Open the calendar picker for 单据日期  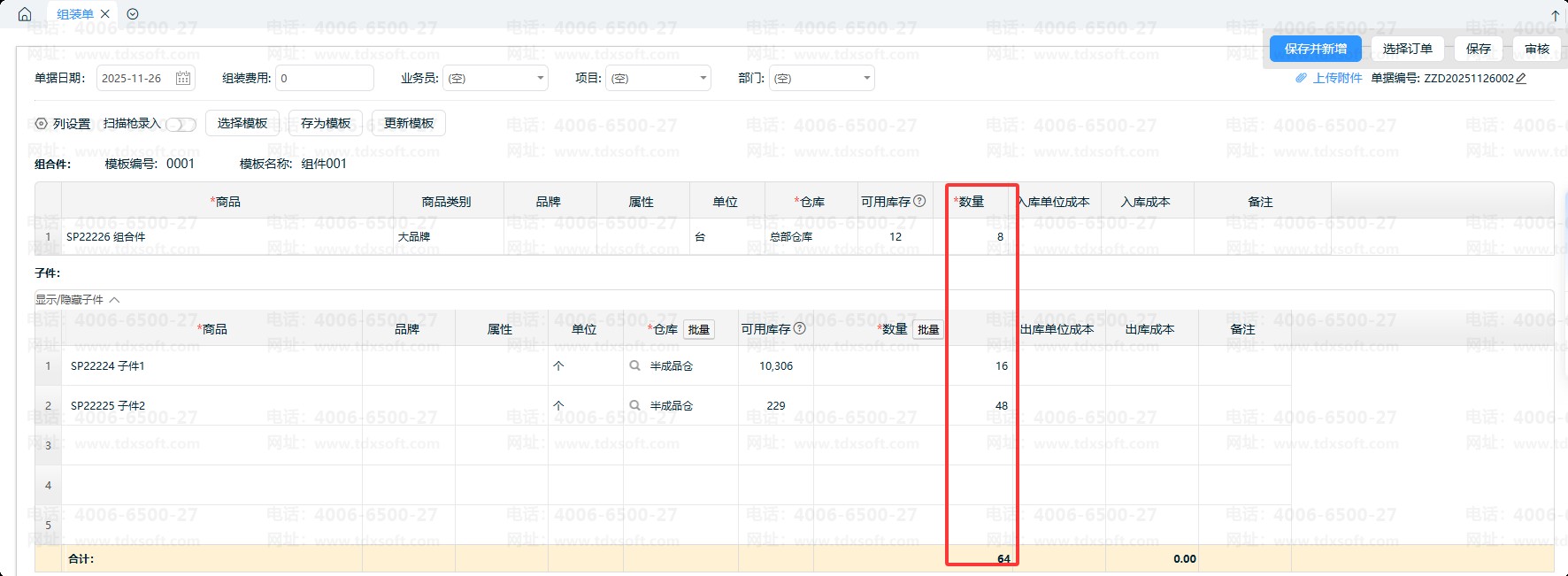click(x=183, y=78)
